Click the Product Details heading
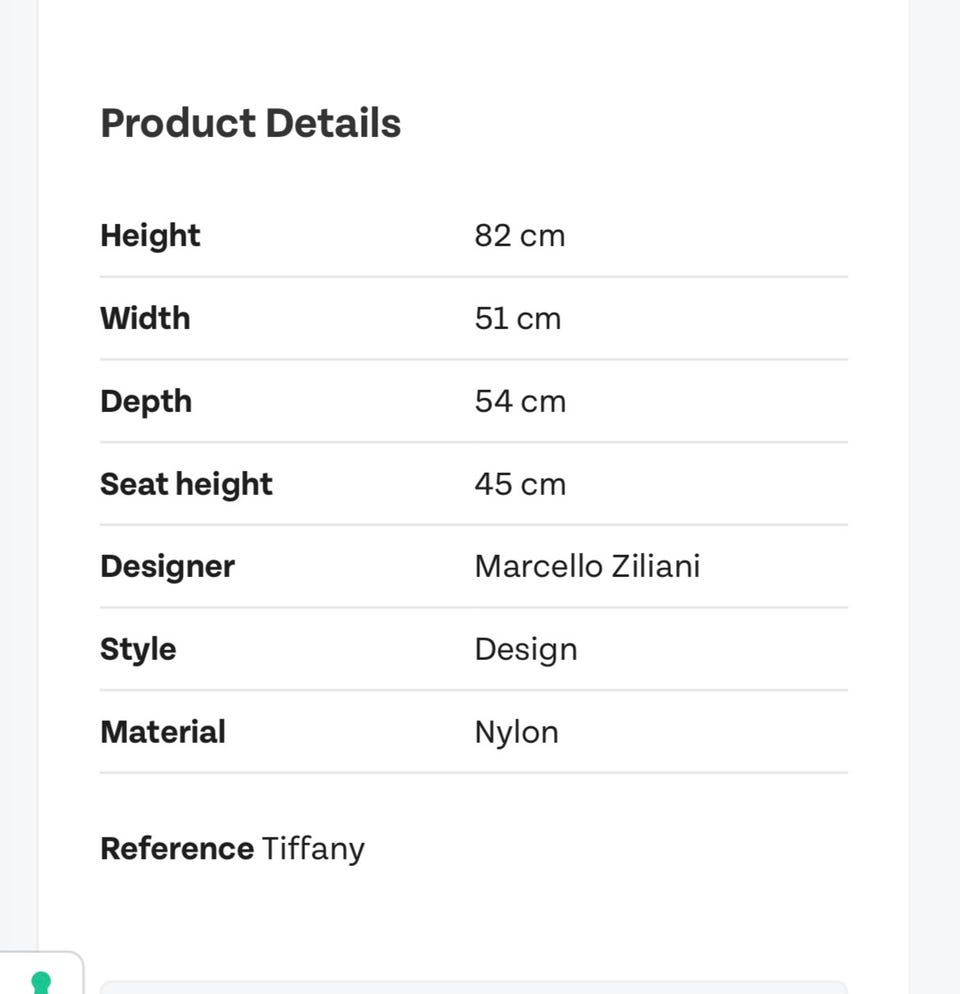 point(250,123)
